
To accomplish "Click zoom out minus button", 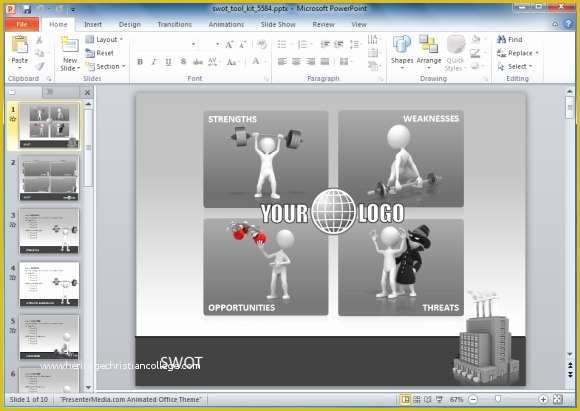I will (x=473, y=399).
